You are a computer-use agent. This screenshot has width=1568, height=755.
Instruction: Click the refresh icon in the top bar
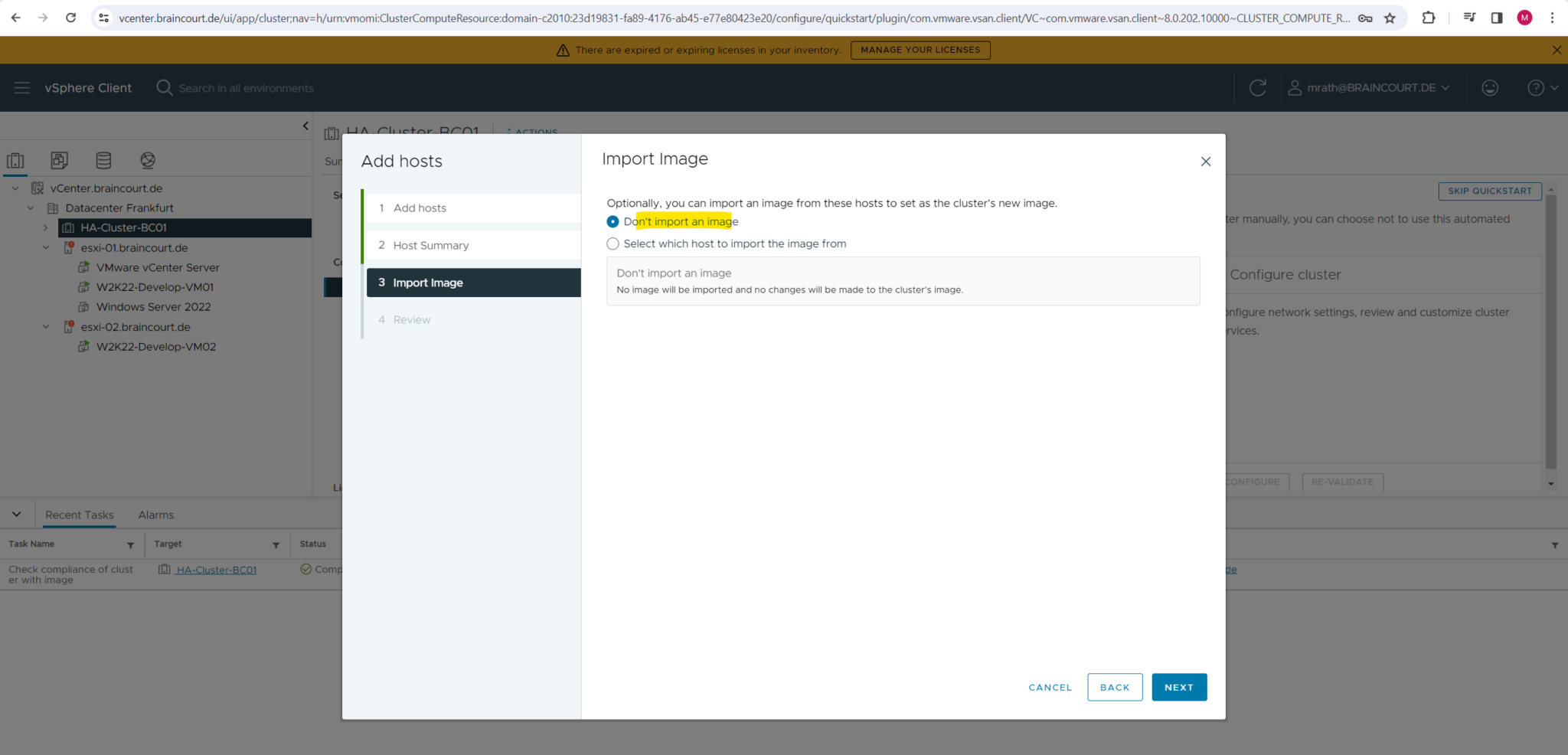(1258, 87)
